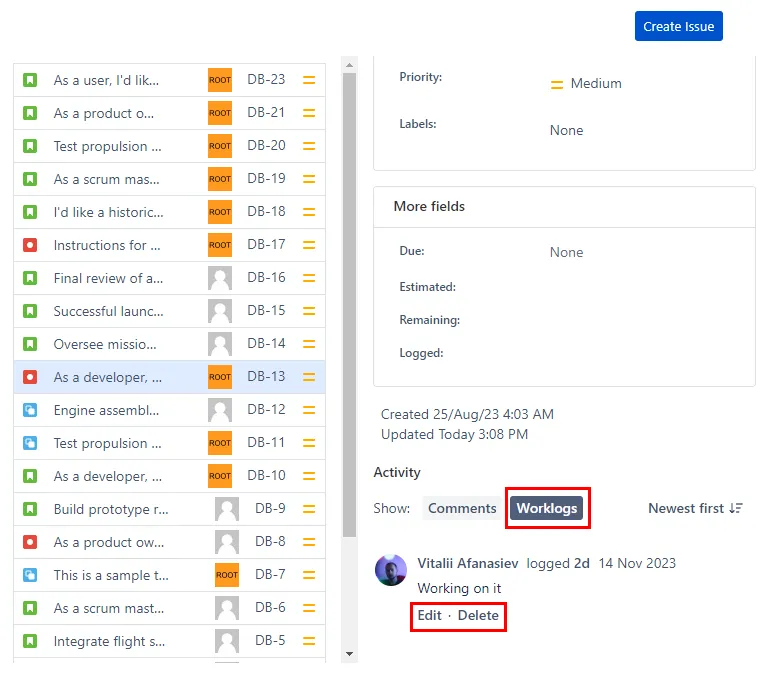
Task: Click medium priority icon for DB-10
Action: click(309, 476)
